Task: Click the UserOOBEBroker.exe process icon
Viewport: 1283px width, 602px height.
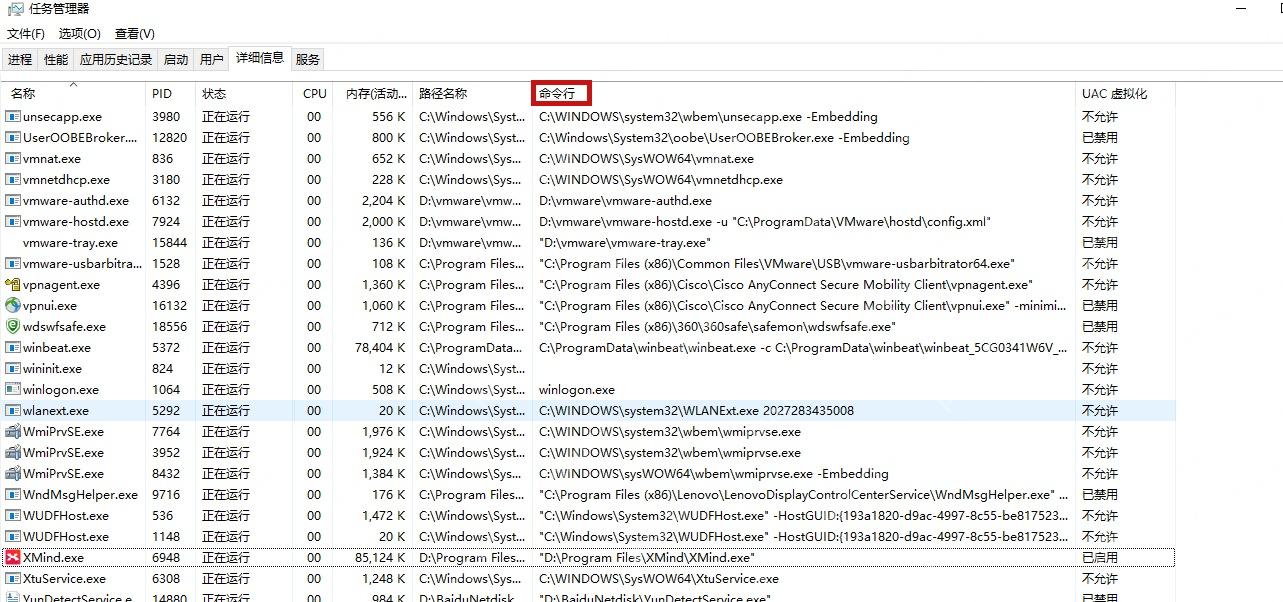Action: click(13, 138)
